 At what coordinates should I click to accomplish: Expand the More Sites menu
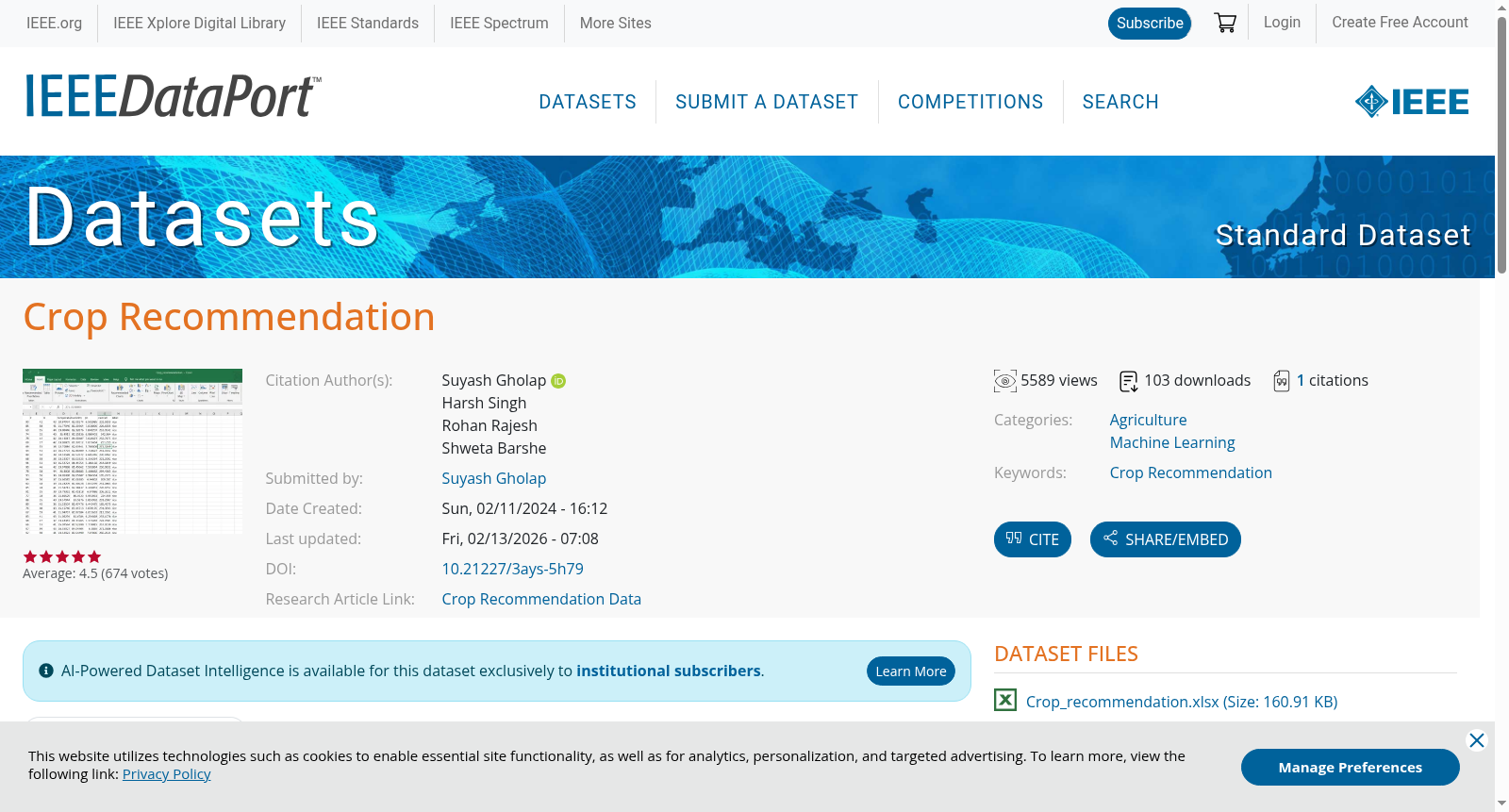pyautogui.click(x=615, y=23)
